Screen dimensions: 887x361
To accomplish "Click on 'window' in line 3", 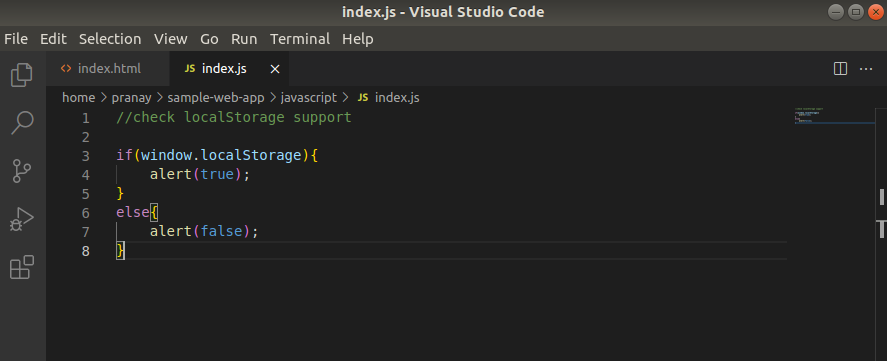I will 166,155.
